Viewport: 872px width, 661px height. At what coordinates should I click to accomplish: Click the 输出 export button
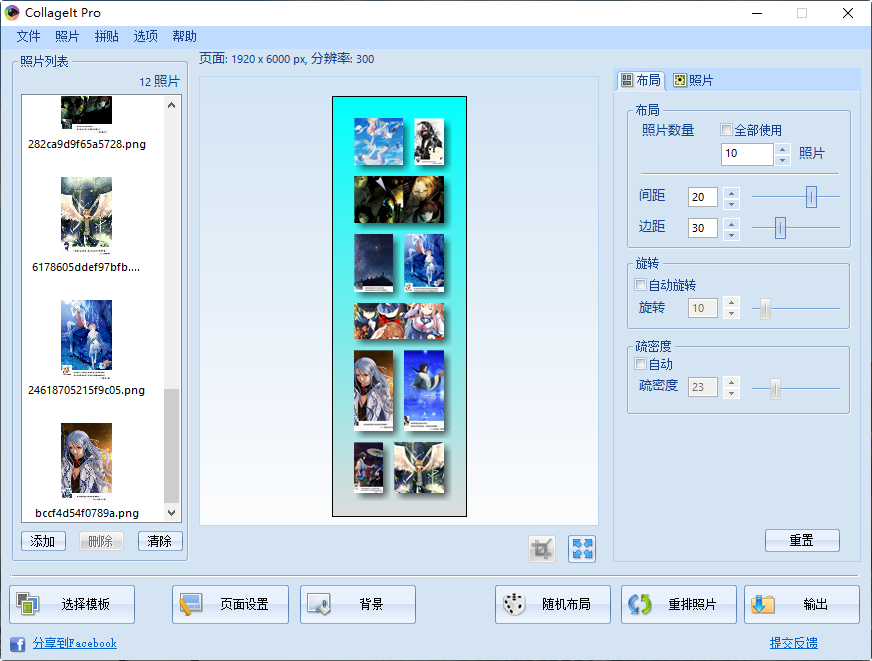tap(802, 604)
